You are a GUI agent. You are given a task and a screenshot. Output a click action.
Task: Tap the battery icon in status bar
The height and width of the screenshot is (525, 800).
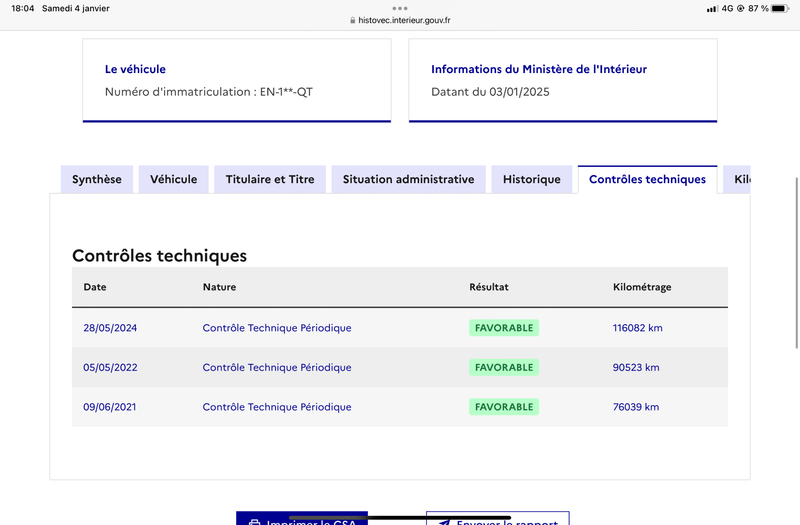780,8
